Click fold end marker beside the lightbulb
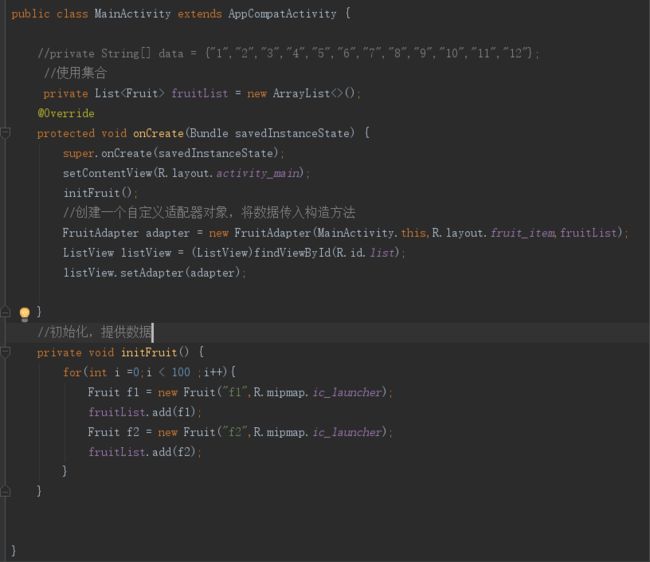This screenshot has height=562, width=650. point(5,311)
